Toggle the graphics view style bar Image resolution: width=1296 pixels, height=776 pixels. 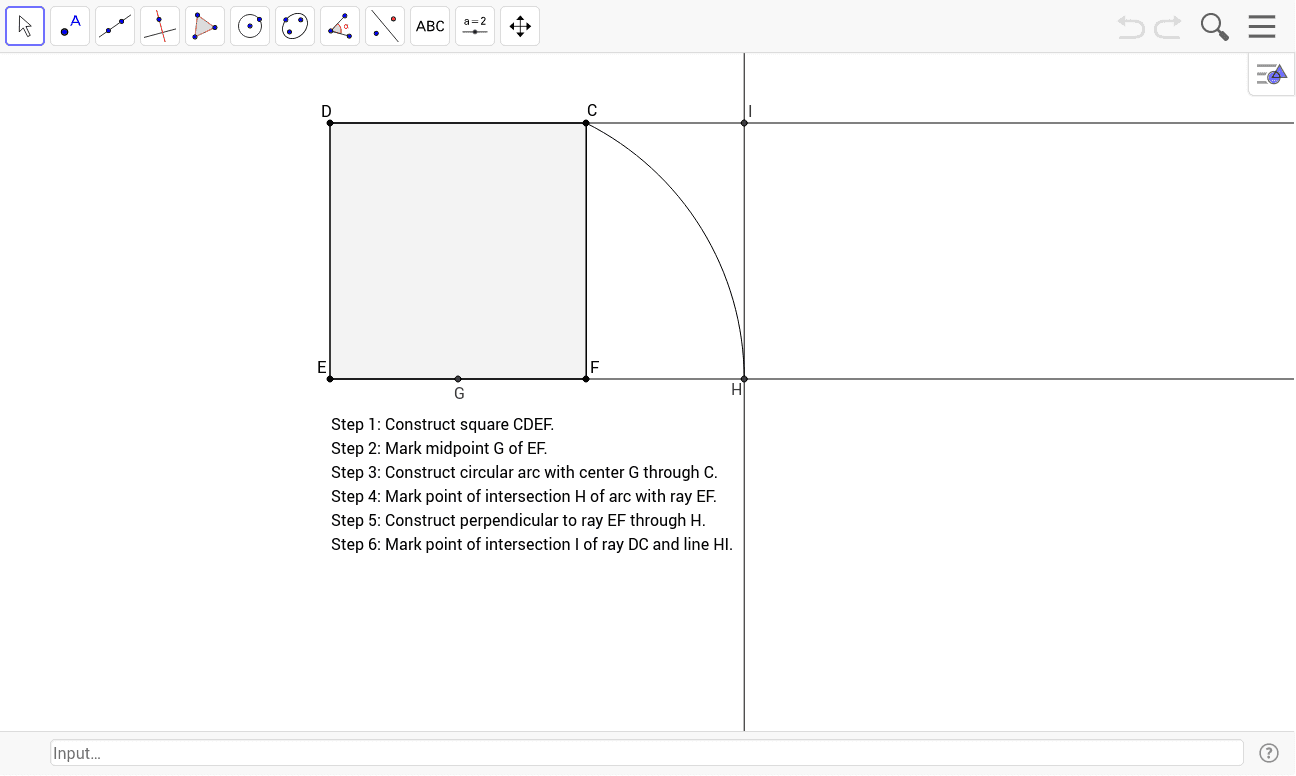pyautogui.click(x=1269, y=74)
